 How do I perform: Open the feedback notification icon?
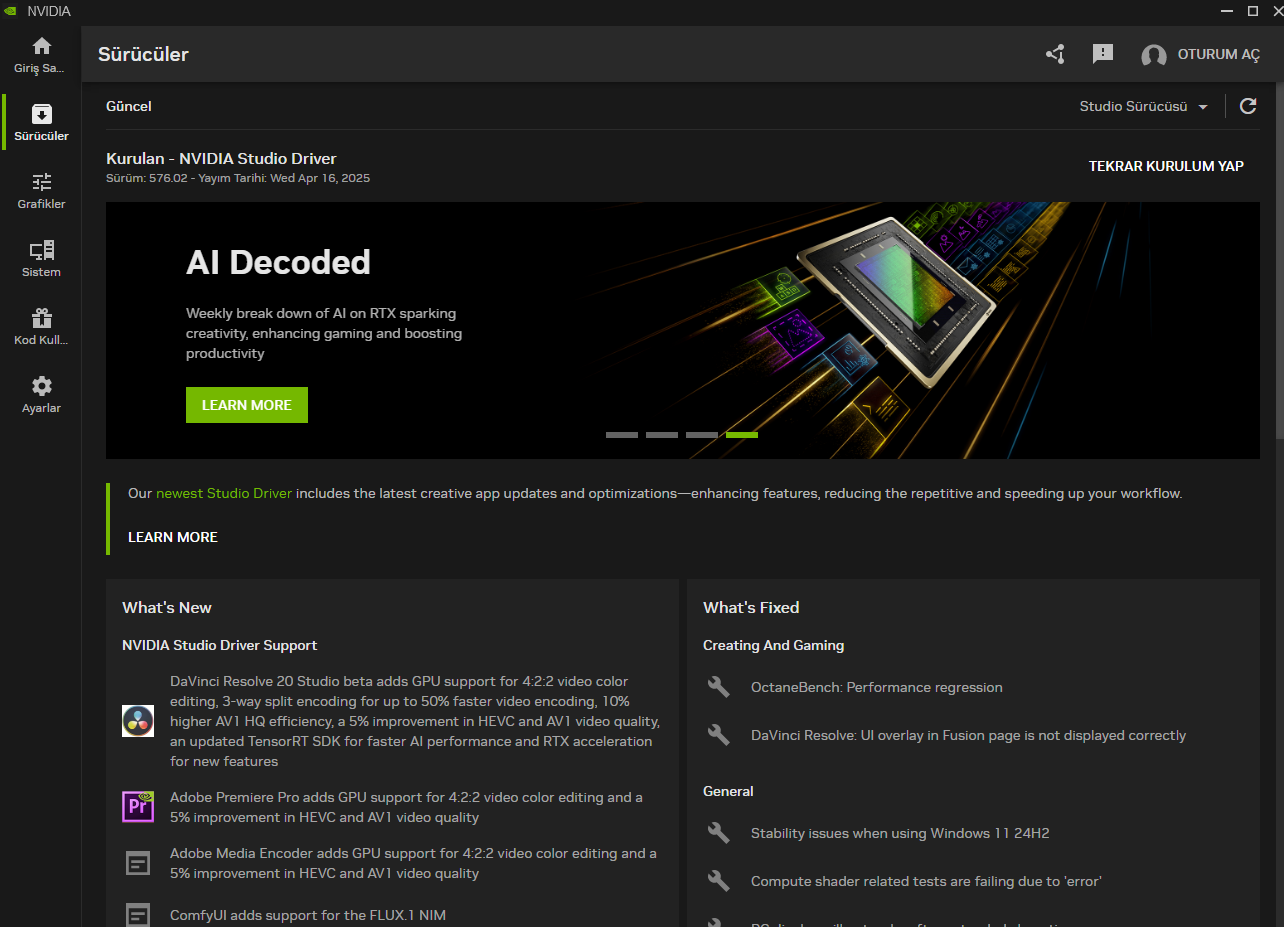coord(1103,54)
